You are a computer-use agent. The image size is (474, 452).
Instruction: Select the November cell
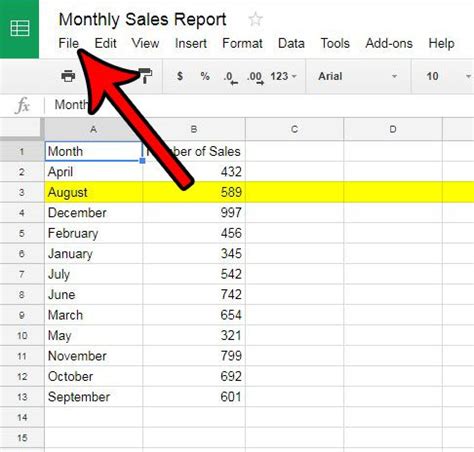[94, 356]
